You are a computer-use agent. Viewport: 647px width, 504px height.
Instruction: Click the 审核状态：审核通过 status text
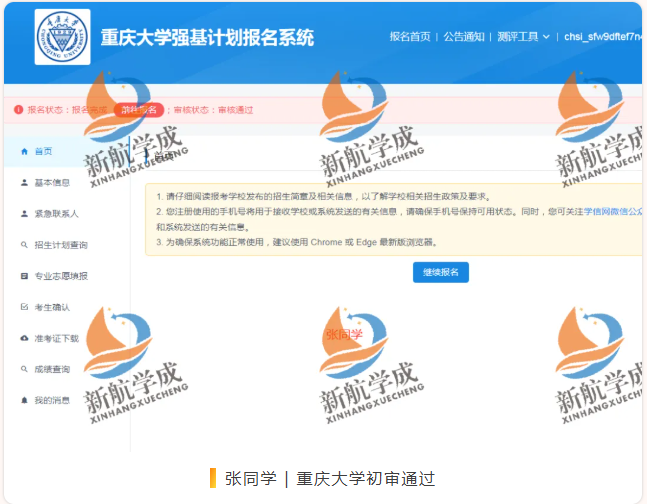213,110
